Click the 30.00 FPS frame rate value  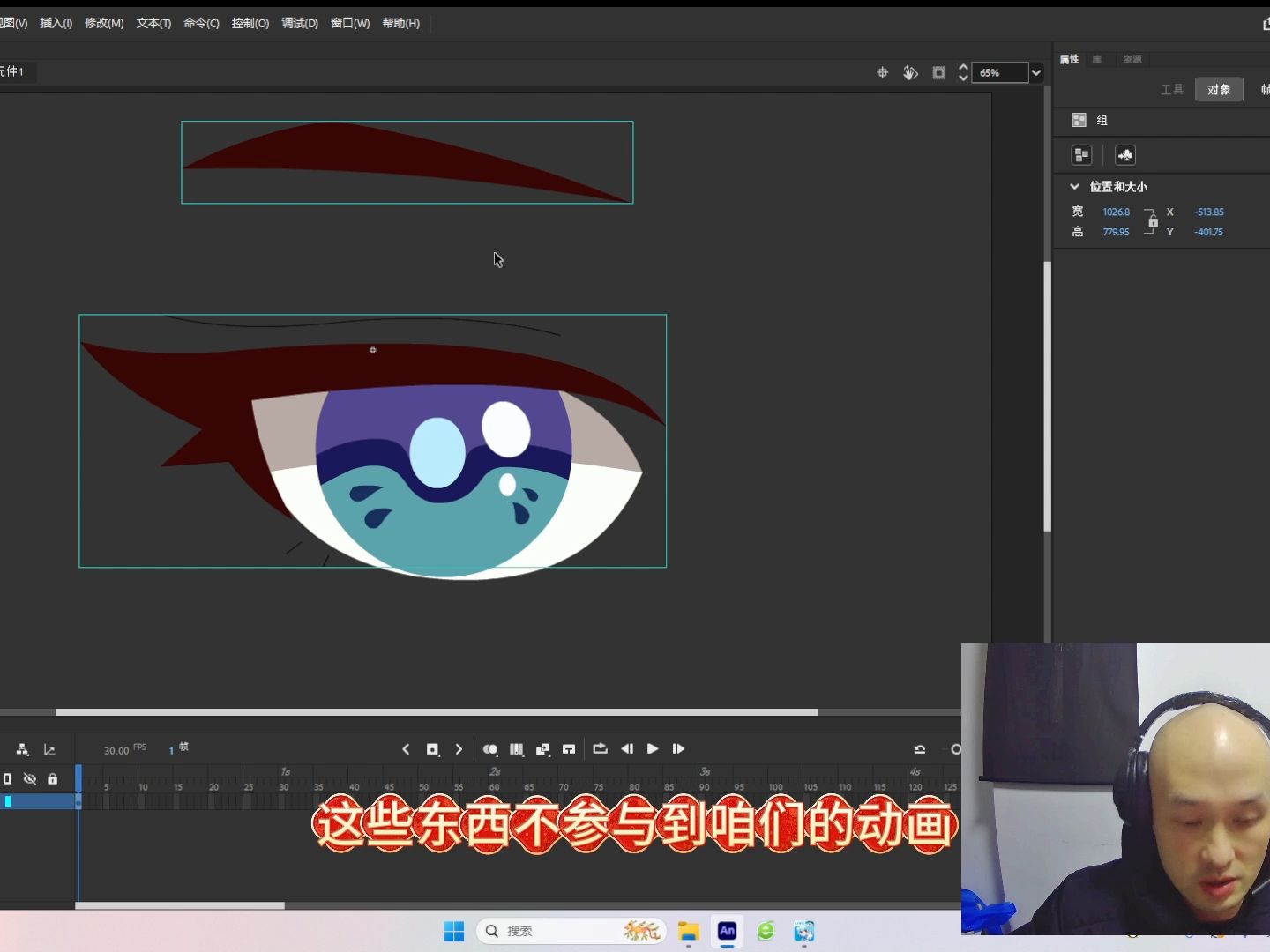click(116, 750)
